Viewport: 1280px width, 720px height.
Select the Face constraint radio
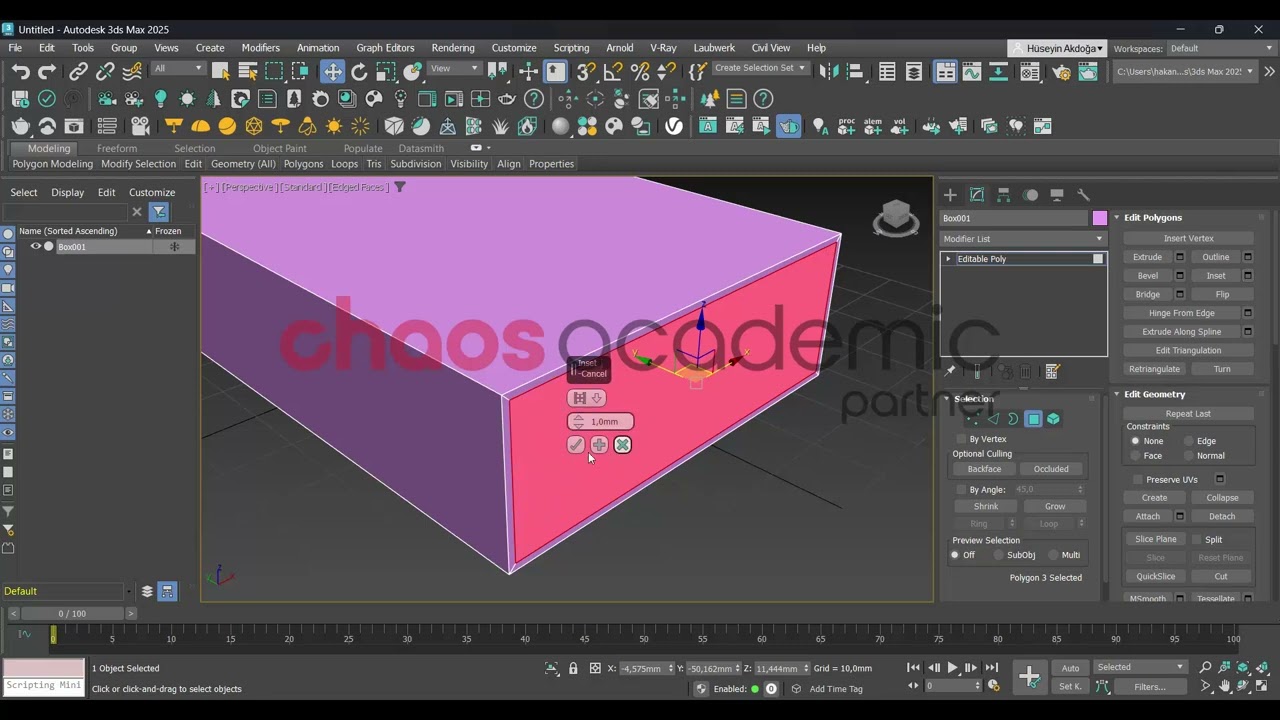(1135, 456)
